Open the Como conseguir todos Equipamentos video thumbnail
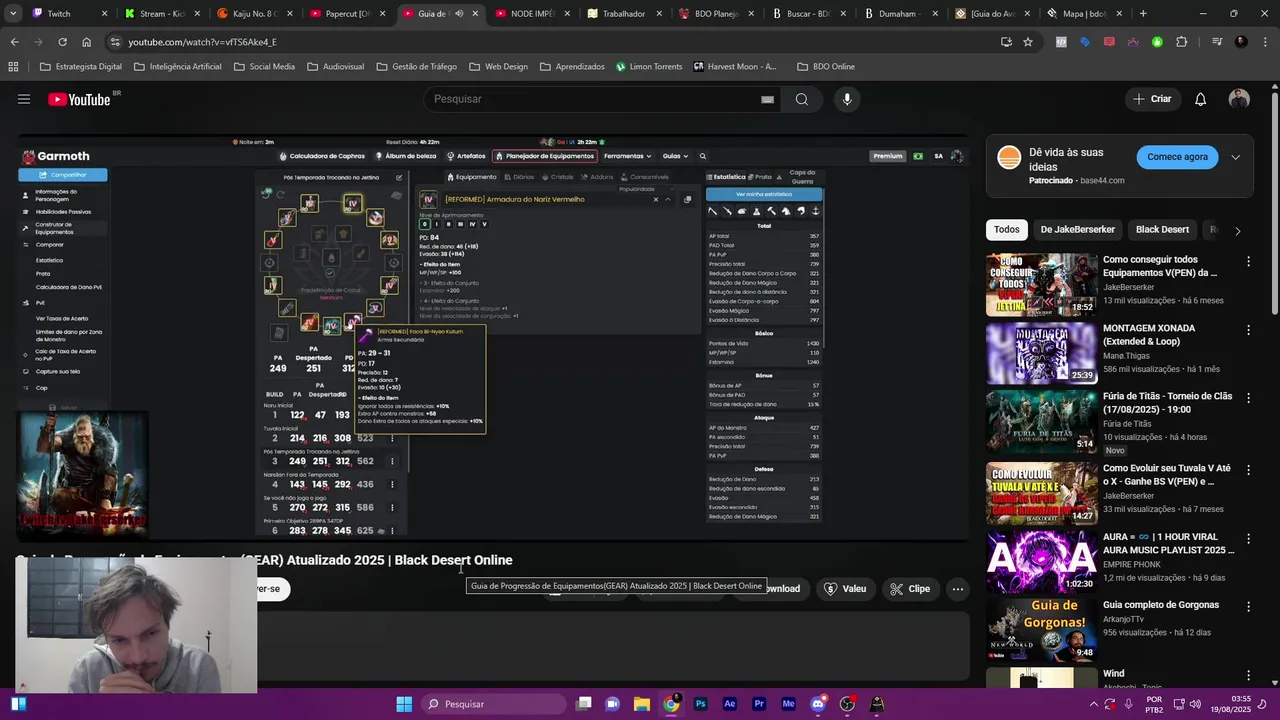 click(1041, 285)
